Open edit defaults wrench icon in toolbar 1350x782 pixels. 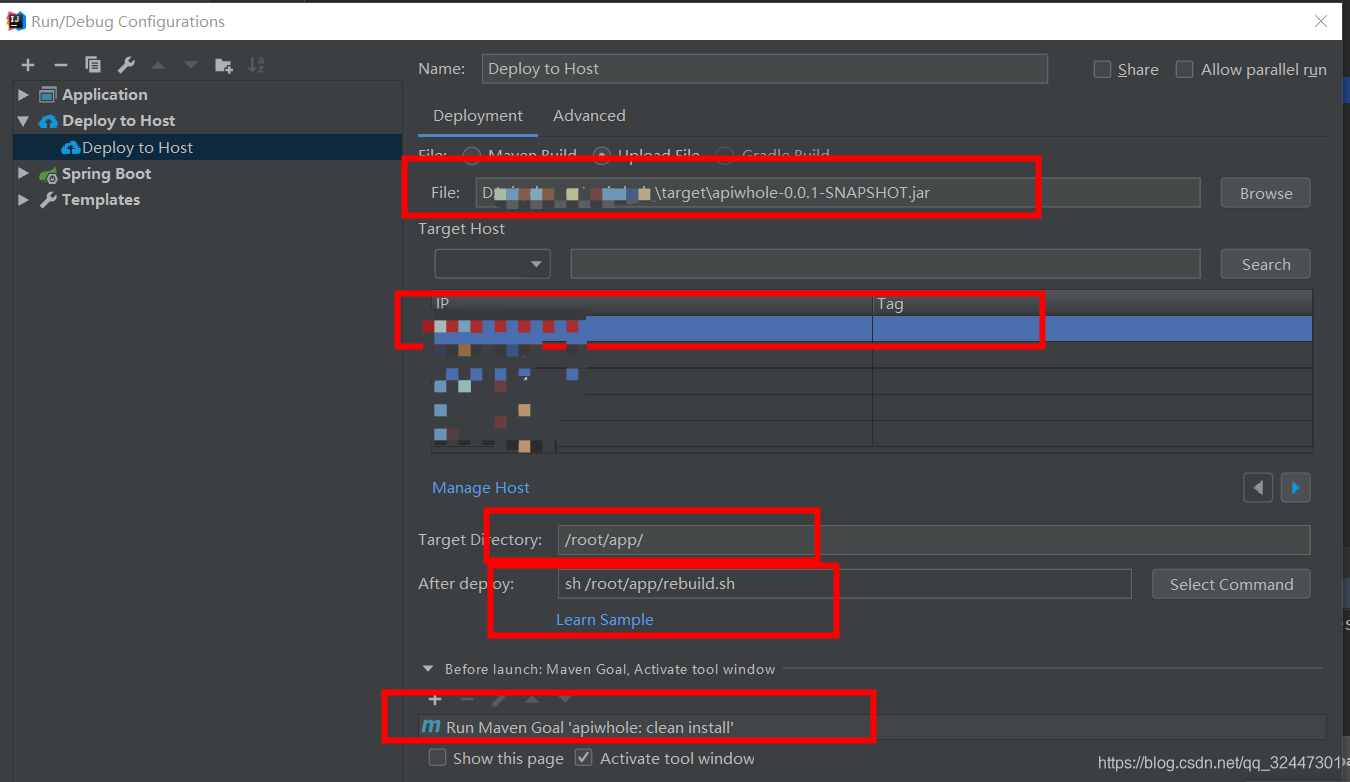pyautogui.click(x=126, y=65)
